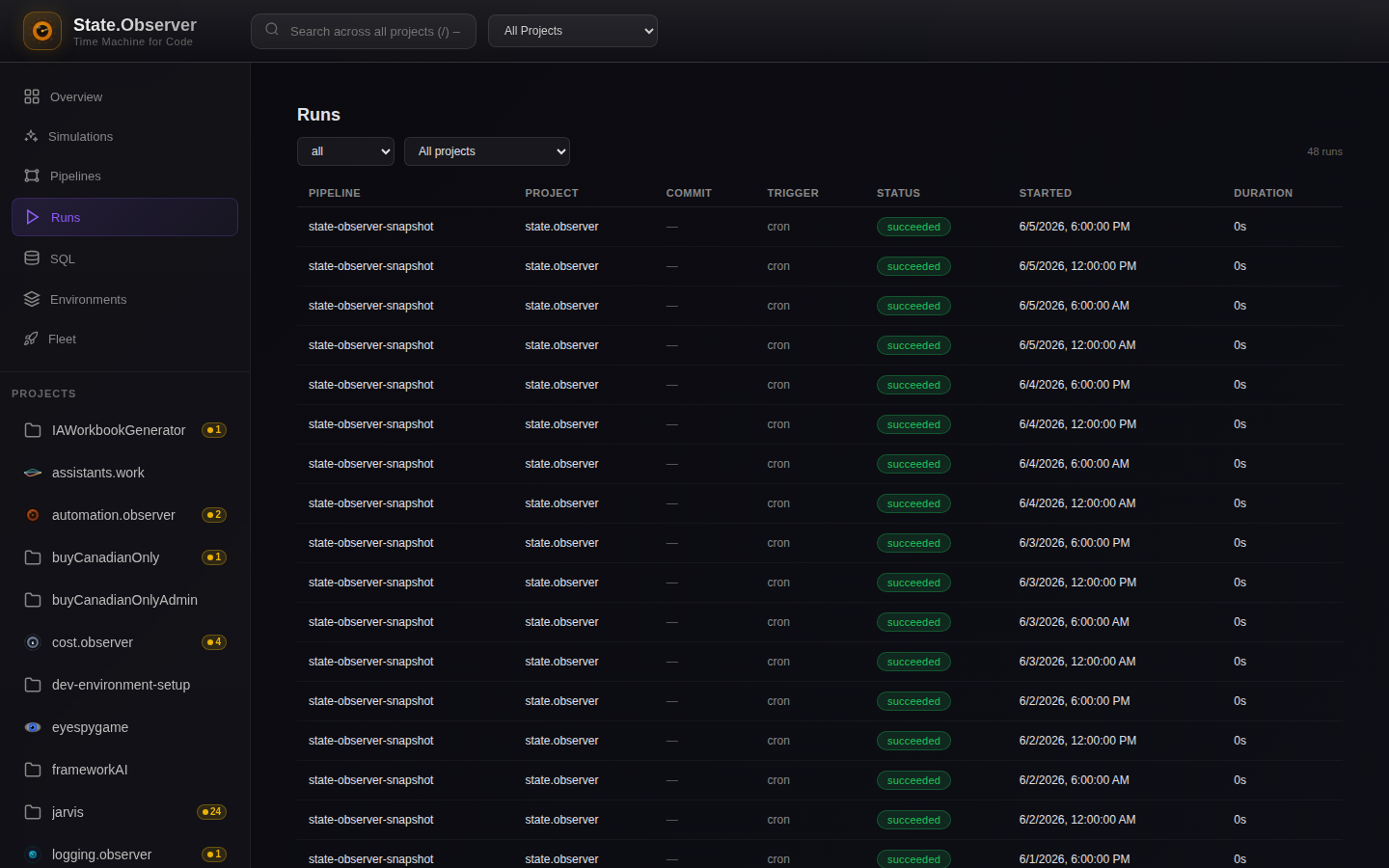
Task: Click the Pipelines node icon
Action: click(32, 176)
